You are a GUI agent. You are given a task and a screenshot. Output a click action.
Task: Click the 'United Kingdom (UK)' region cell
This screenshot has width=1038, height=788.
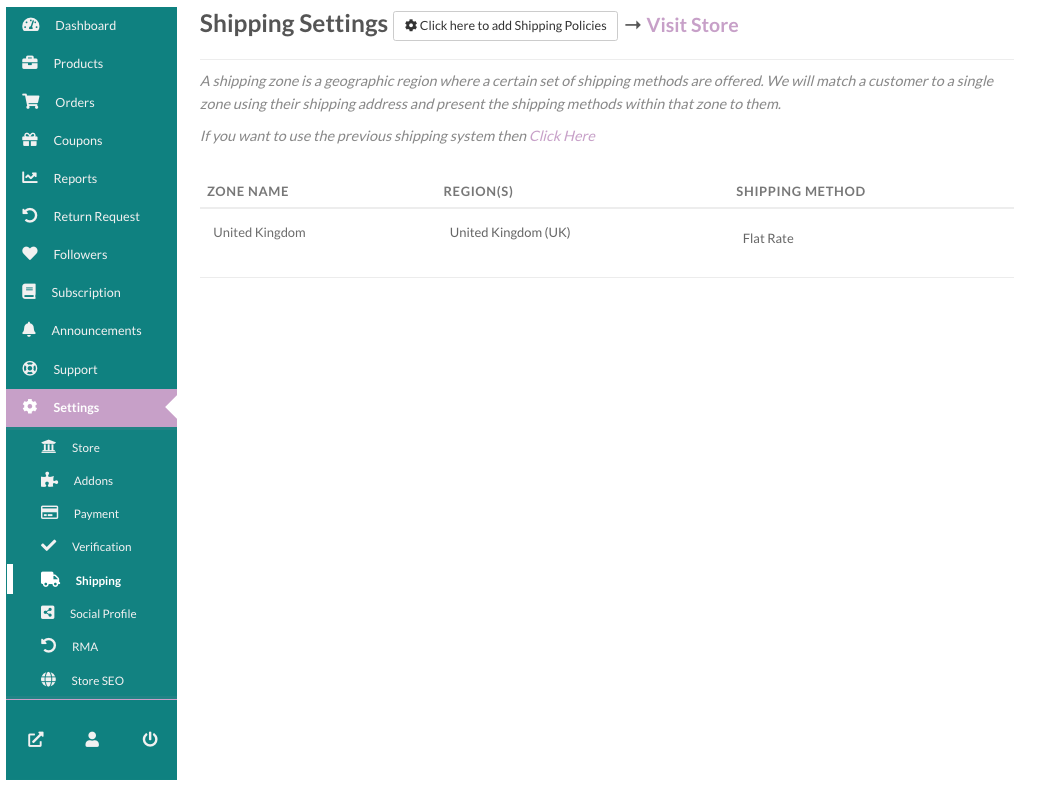[x=510, y=232]
